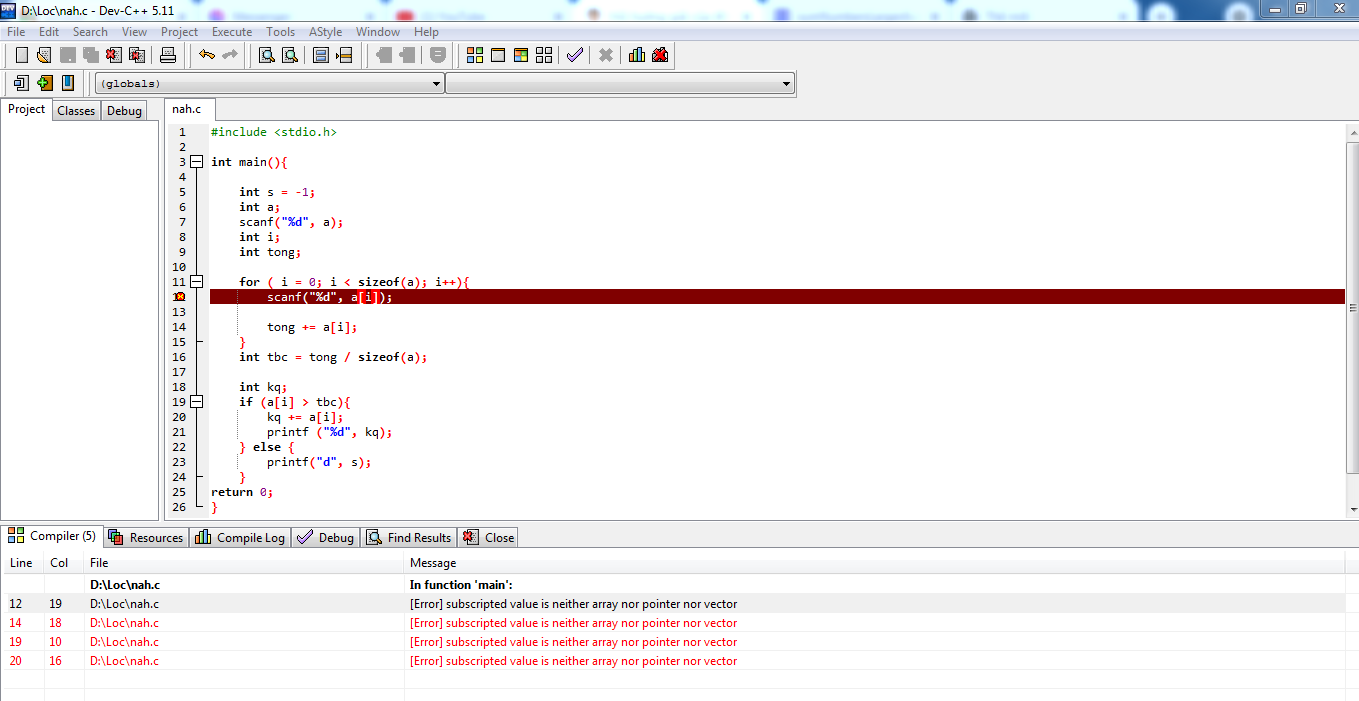Open the Find Results tab
Screen dimensions: 1359x701
409,538
